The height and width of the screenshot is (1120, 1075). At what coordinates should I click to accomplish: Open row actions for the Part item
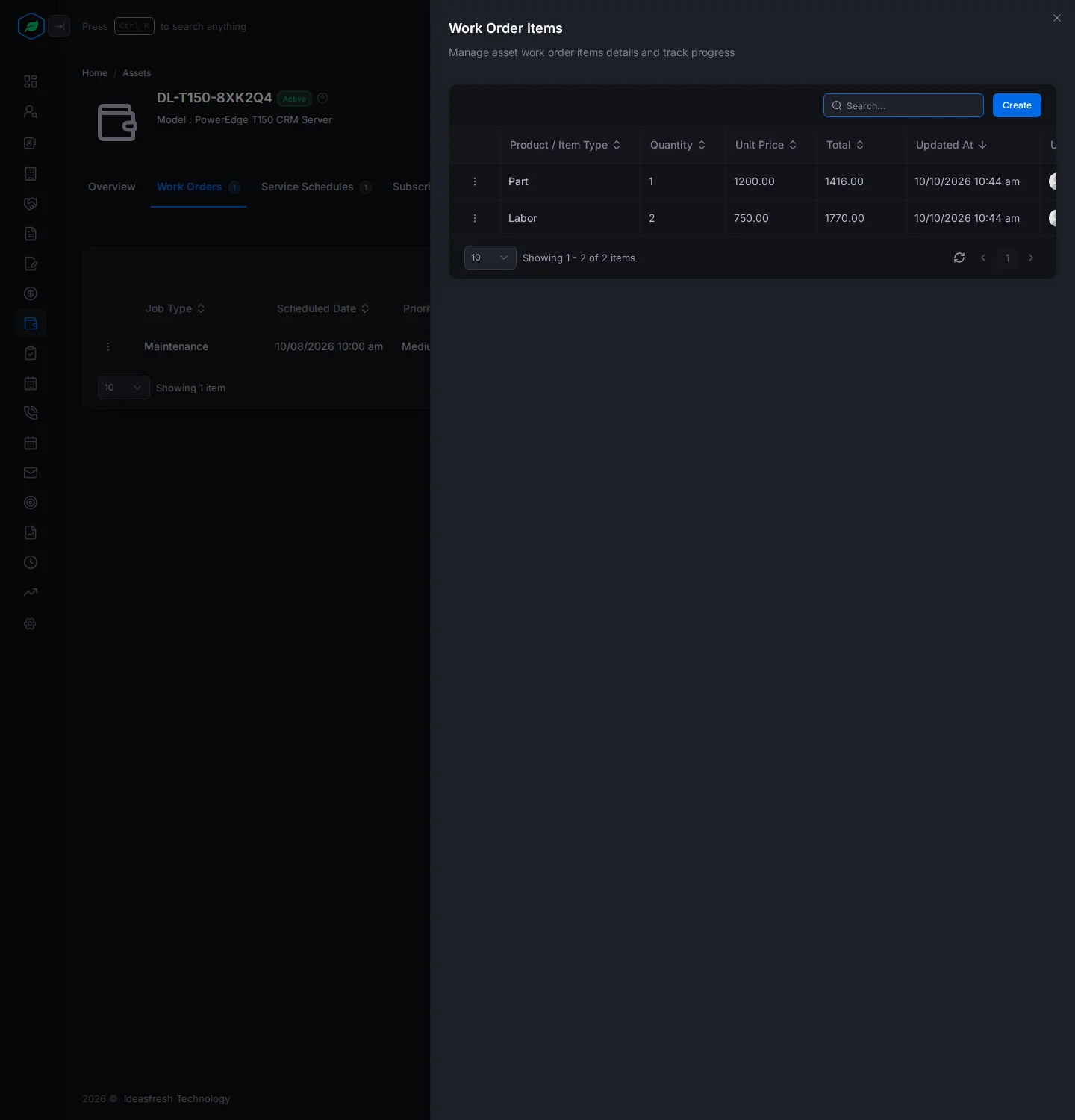[x=475, y=181]
